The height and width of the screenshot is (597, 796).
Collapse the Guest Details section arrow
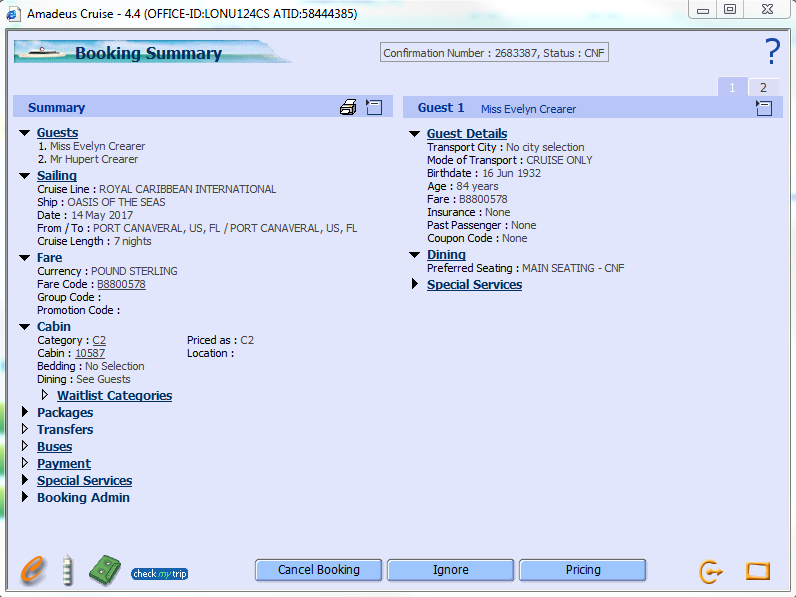414,134
